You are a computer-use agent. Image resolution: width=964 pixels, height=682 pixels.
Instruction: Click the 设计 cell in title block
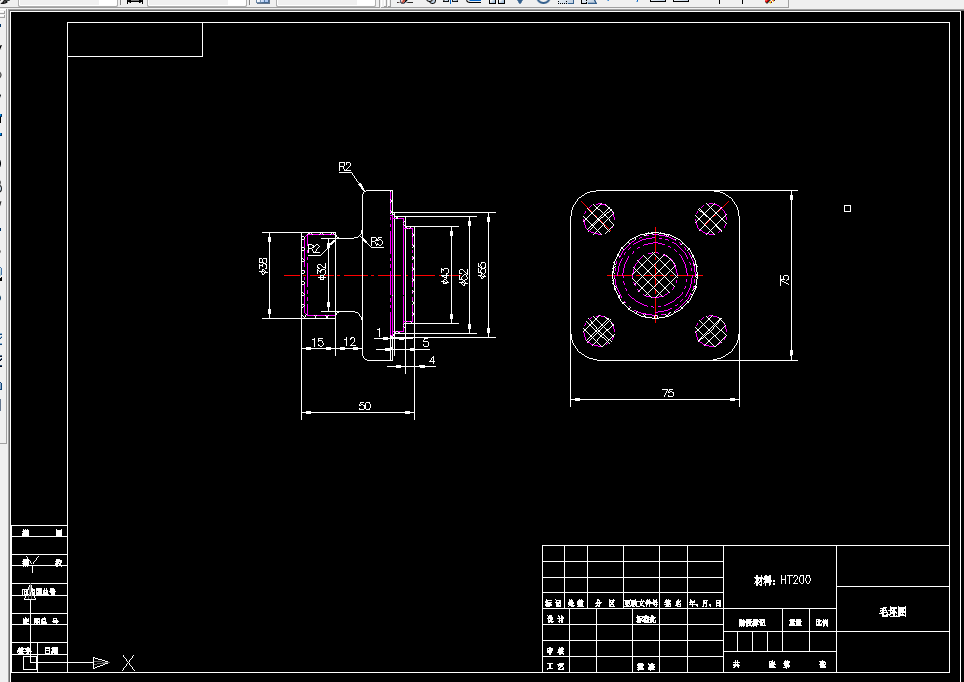(x=555, y=619)
